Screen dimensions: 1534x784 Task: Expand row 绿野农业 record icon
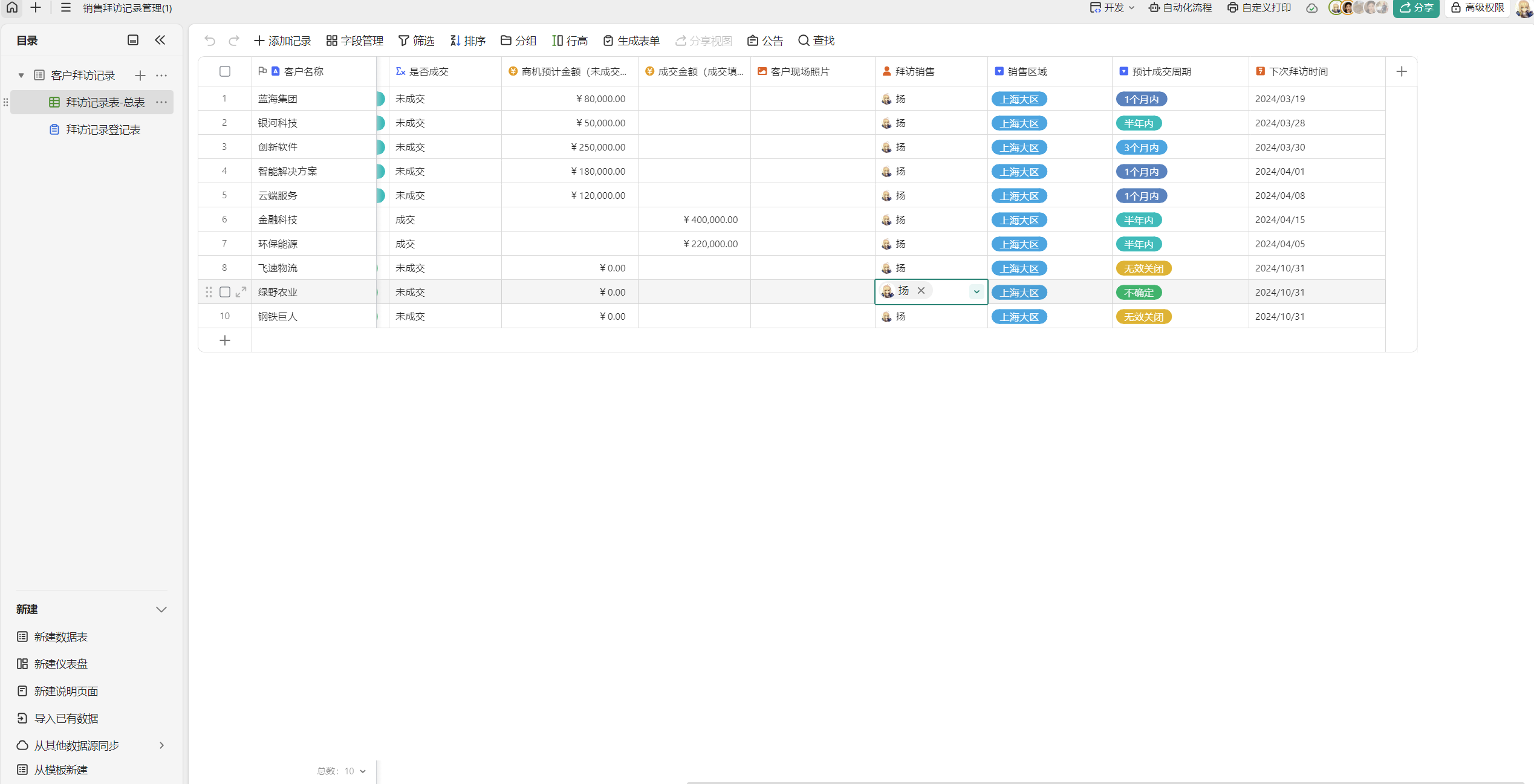[x=241, y=292]
